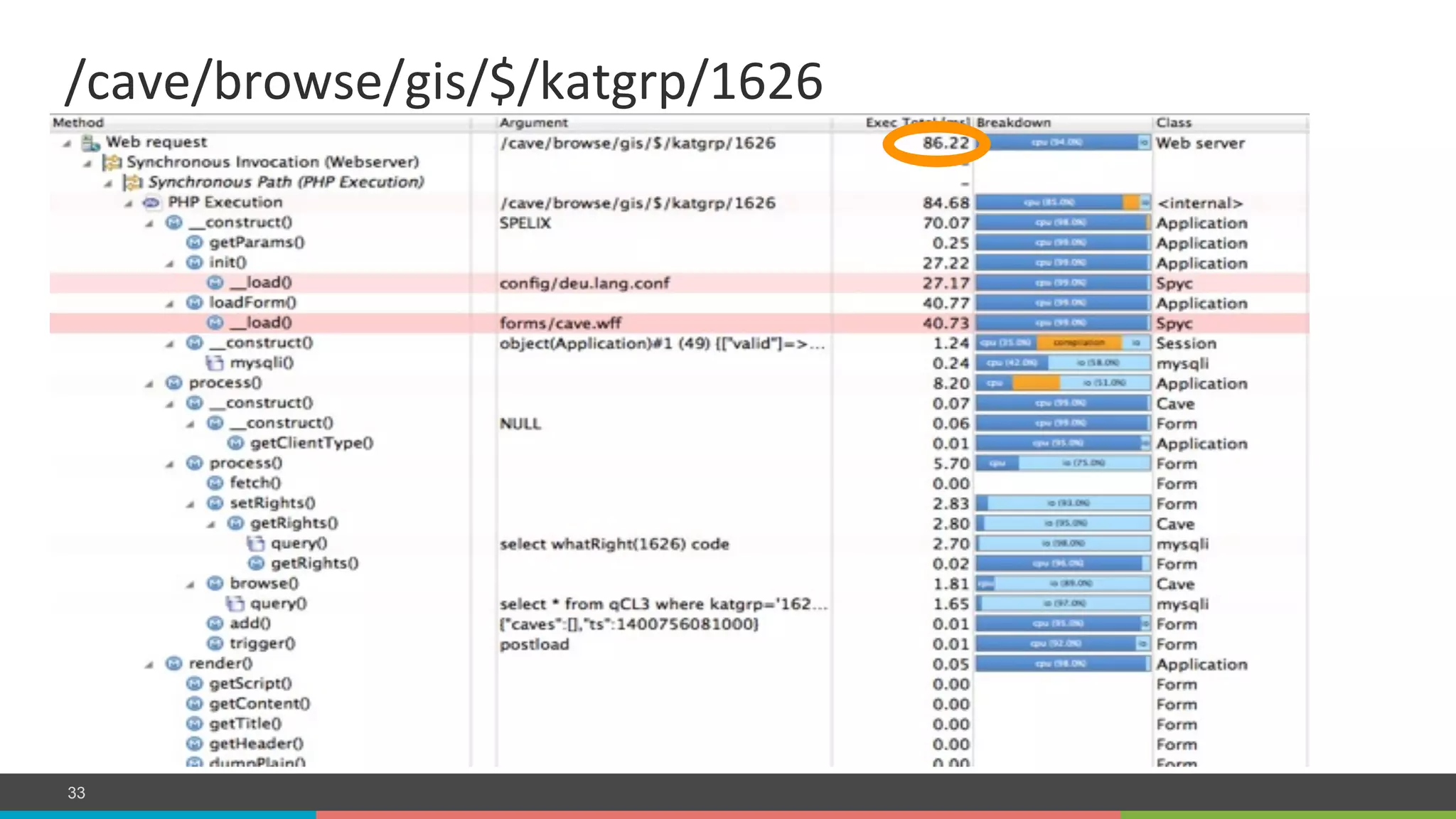The width and height of the screenshot is (1456, 819).
Task: Click the getTitle() method icon
Action: [x=195, y=724]
